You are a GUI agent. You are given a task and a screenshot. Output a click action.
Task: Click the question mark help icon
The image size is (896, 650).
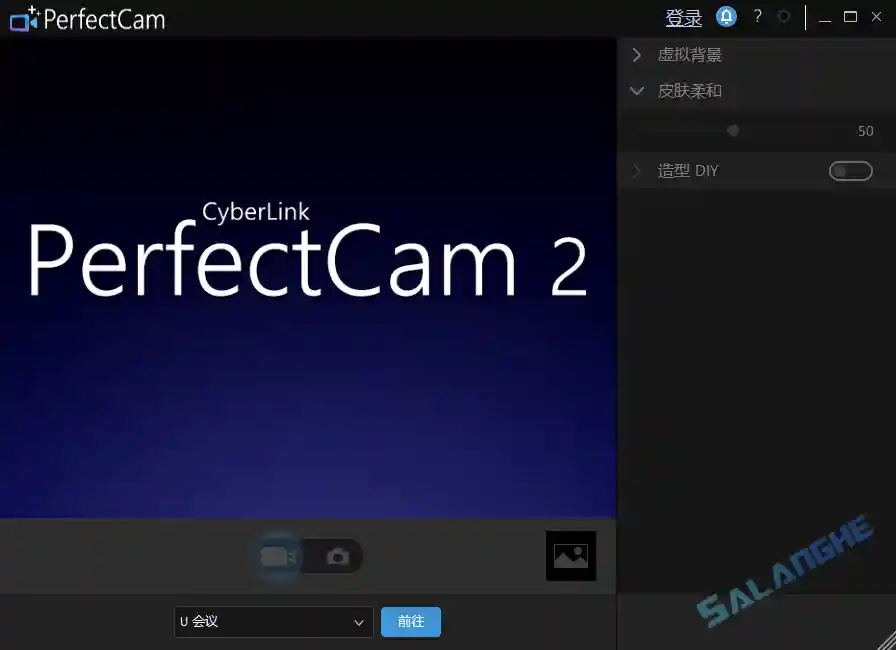(757, 16)
